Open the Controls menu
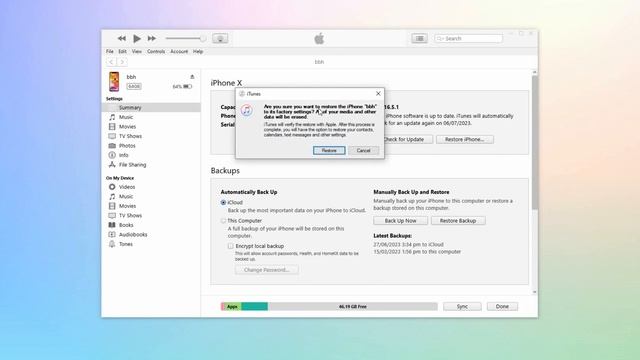 click(x=156, y=51)
